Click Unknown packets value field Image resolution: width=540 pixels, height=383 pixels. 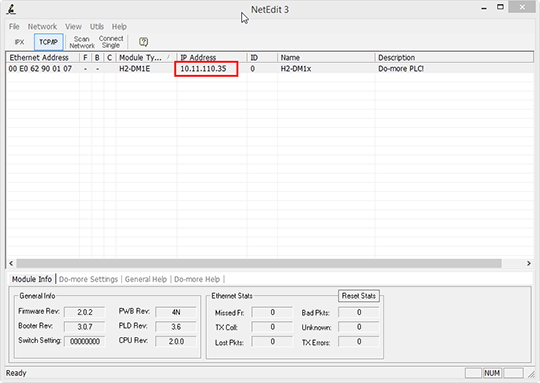coord(359,327)
